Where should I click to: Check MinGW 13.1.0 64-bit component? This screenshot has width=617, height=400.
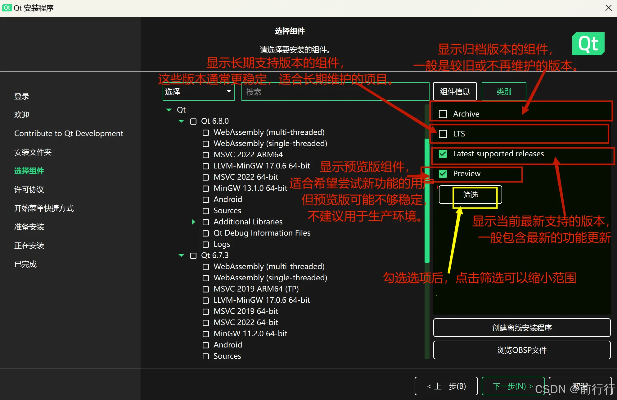[x=206, y=189]
